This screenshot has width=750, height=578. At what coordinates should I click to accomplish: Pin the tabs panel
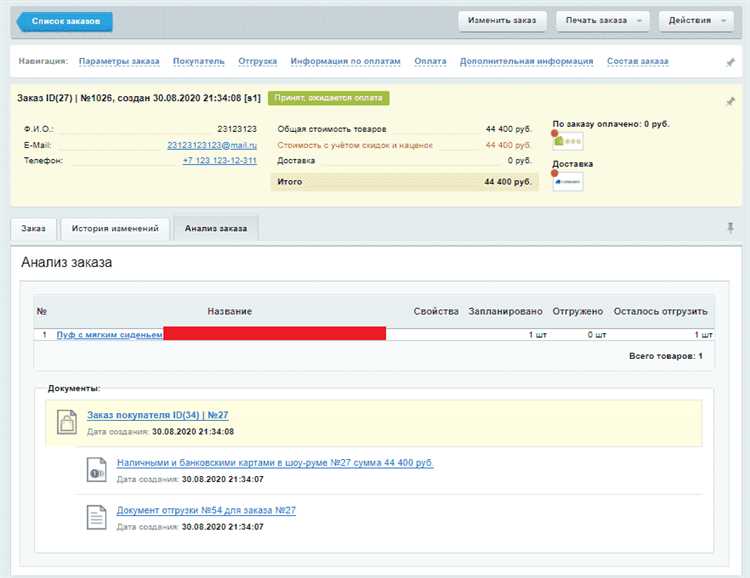tap(730, 228)
